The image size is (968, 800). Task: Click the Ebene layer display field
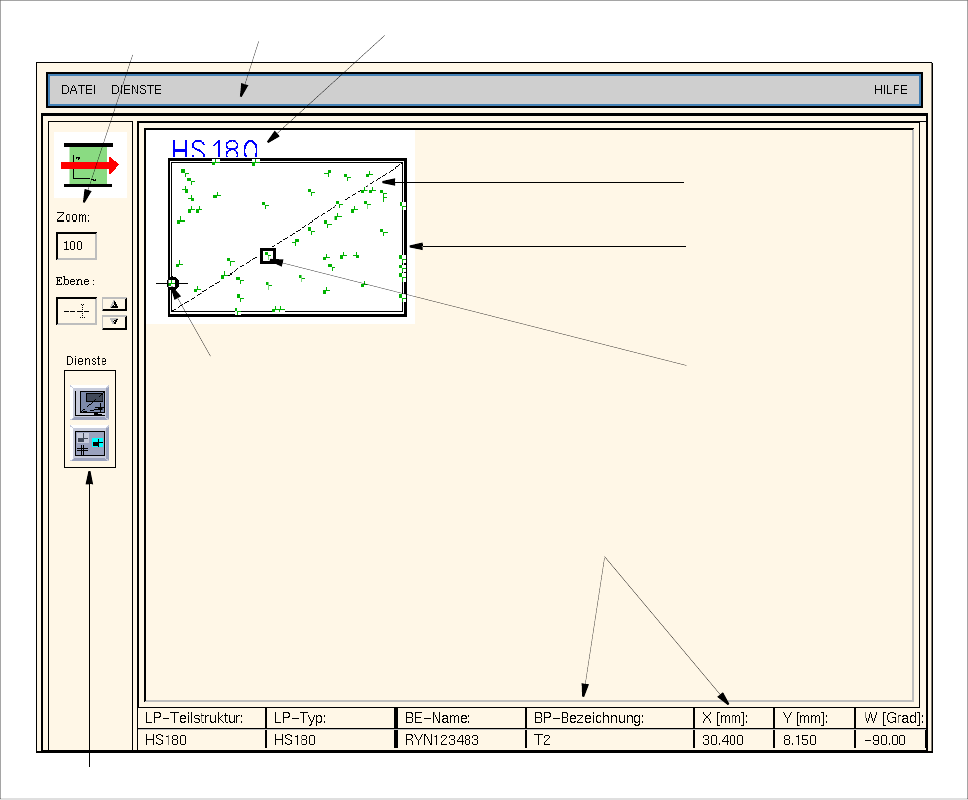(76, 311)
